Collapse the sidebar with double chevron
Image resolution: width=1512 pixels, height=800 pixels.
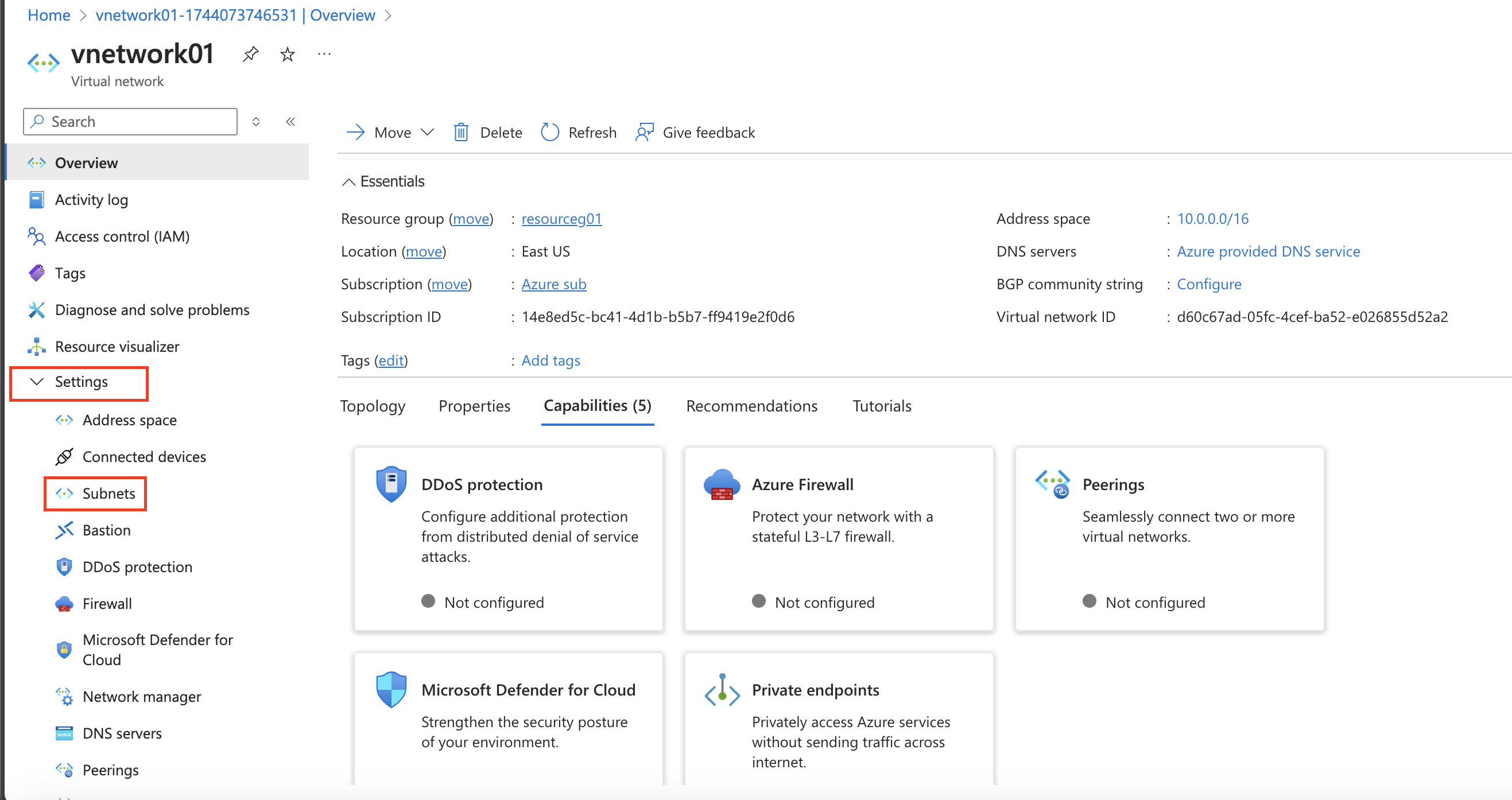tap(290, 122)
